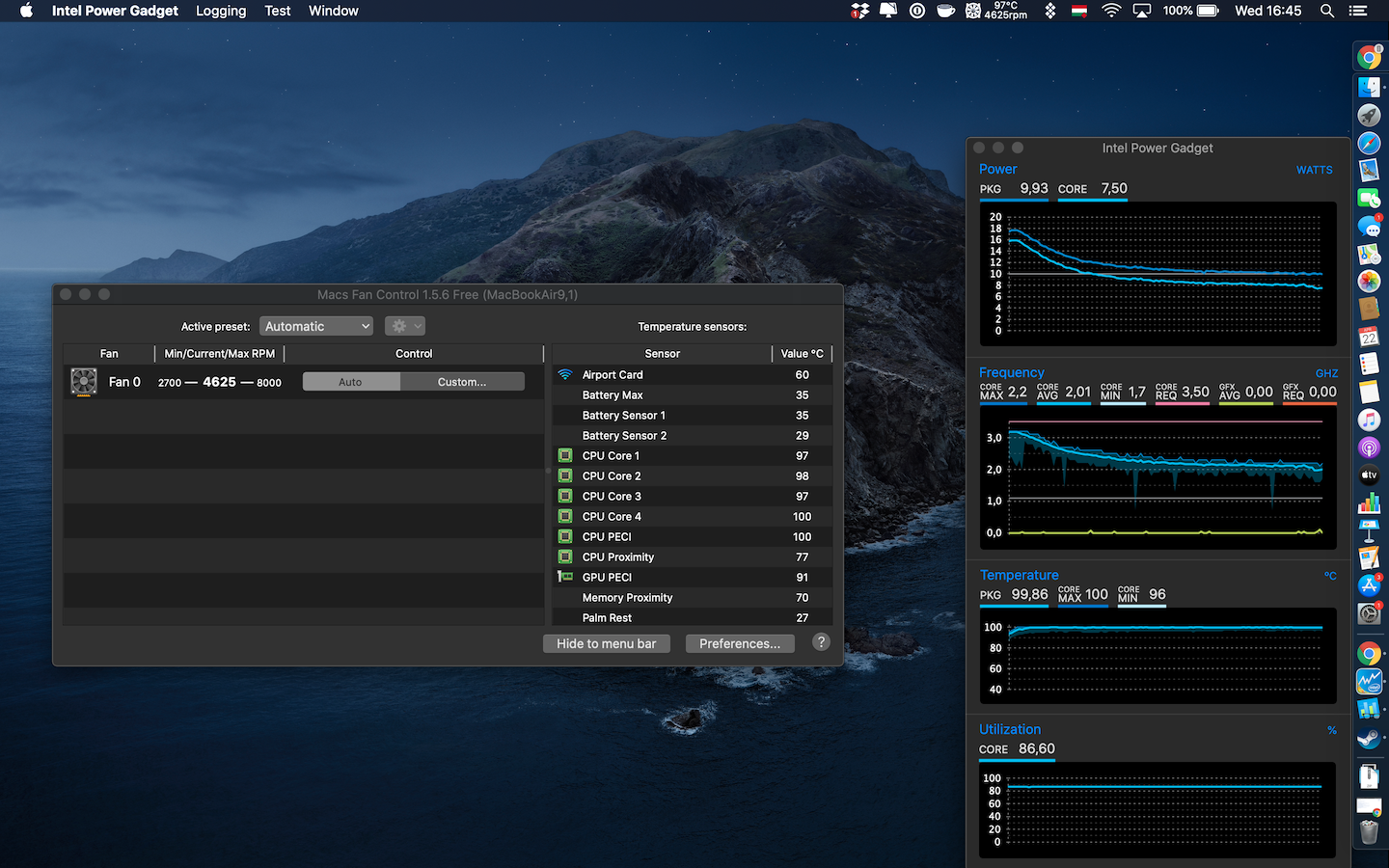Click the Temperature section heading
The width and height of the screenshot is (1389, 868).
pyautogui.click(x=1020, y=575)
